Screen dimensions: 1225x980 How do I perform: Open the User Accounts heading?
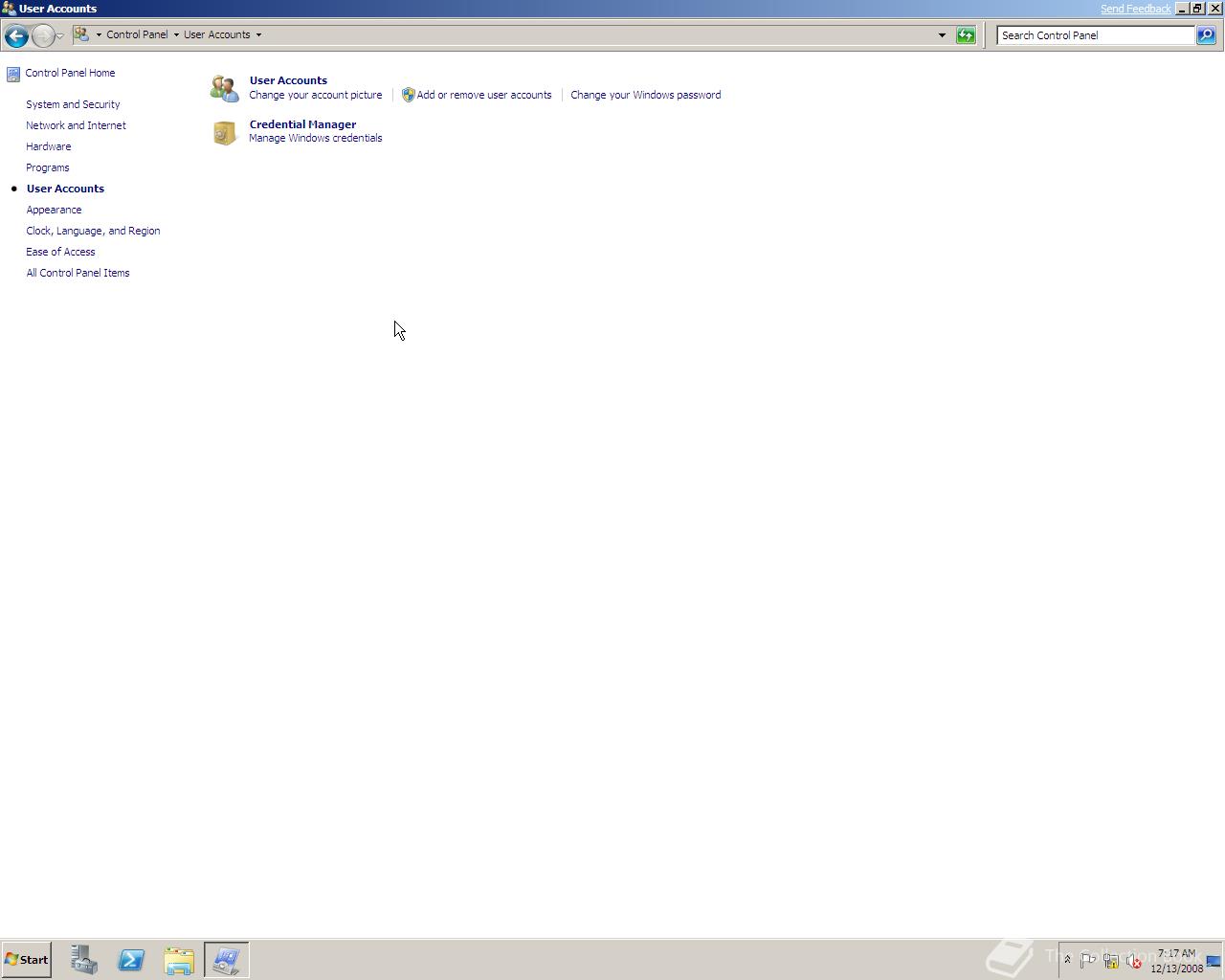point(288,80)
